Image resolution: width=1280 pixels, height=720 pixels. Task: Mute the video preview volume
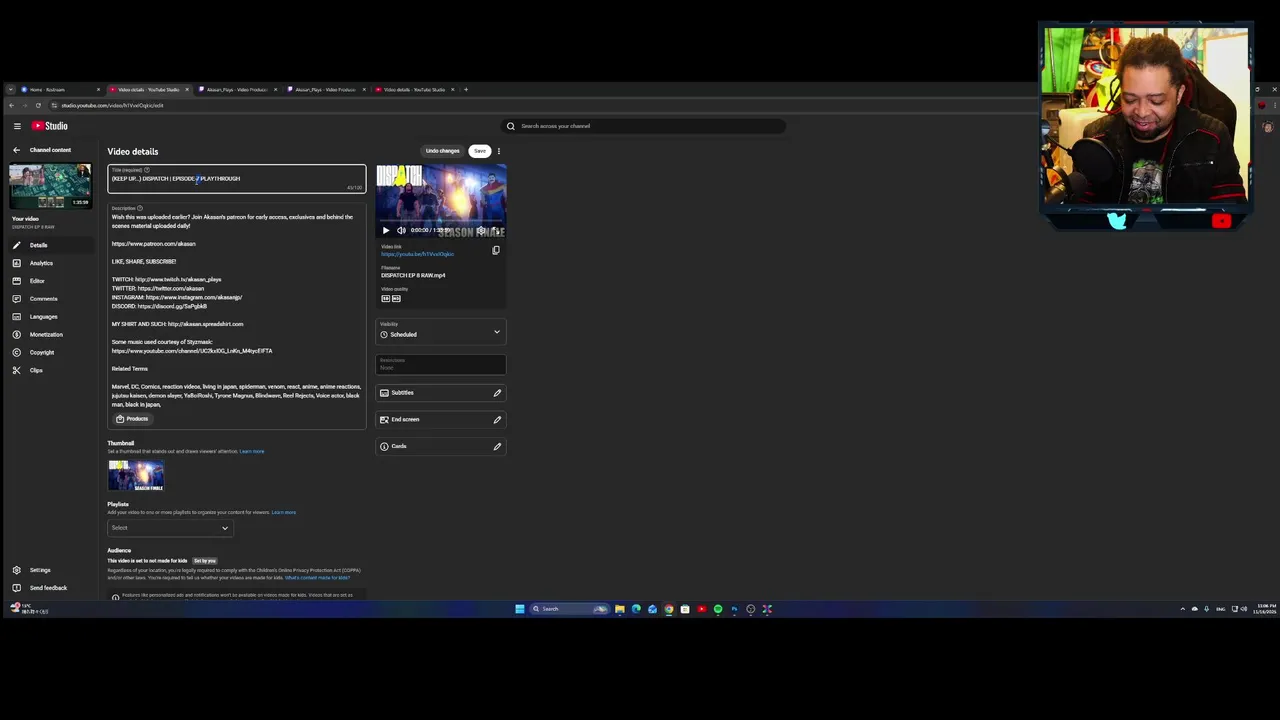click(x=401, y=230)
